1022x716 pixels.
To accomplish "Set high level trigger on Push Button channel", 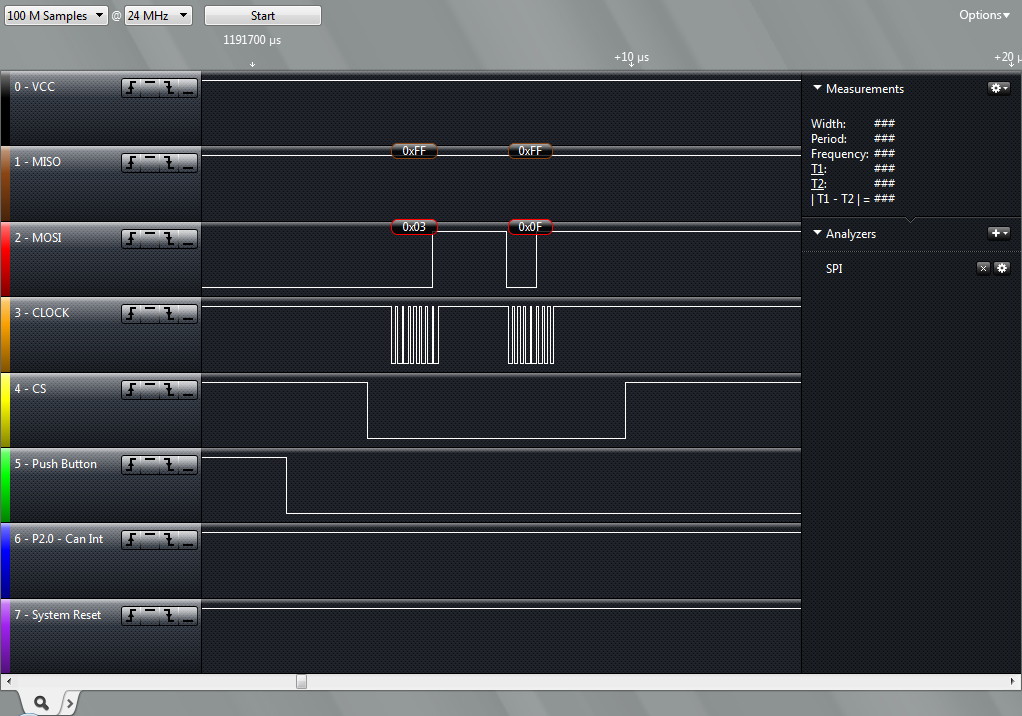I will [150, 465].
